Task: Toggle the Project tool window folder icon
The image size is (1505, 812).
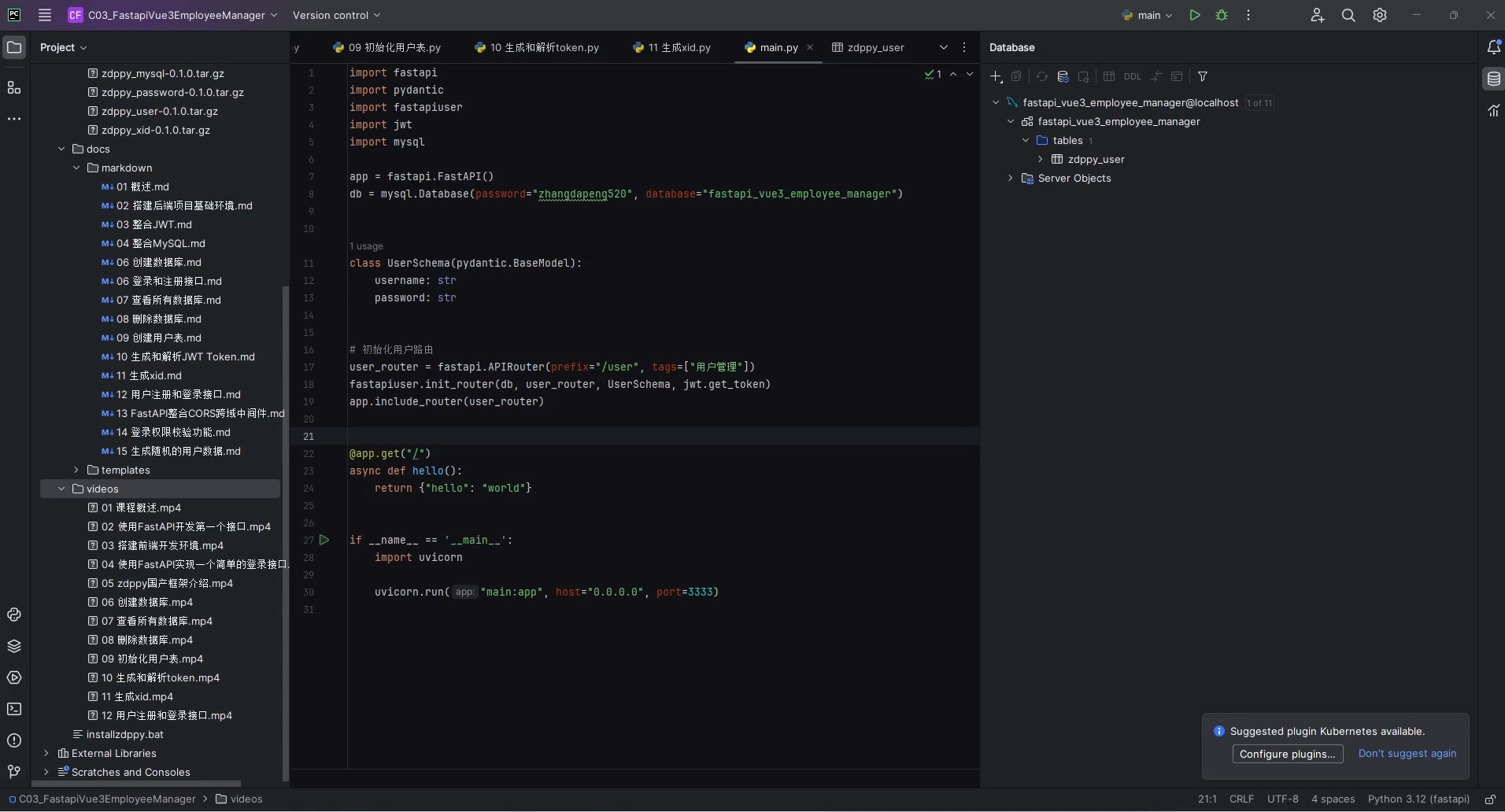Action: [14, 47]
